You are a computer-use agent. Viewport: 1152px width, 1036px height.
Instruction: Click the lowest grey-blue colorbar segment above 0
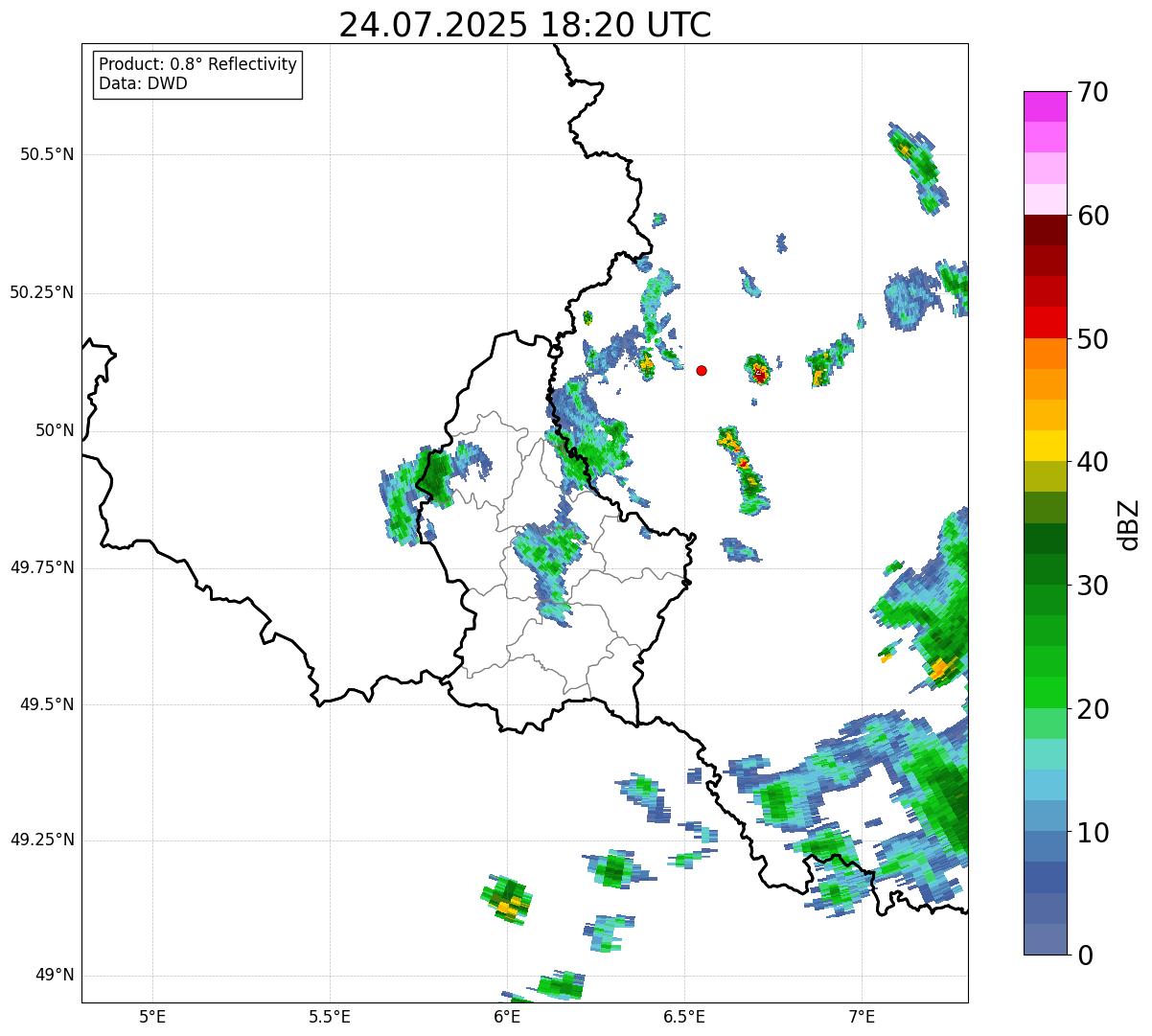[x=1045, y=939]
